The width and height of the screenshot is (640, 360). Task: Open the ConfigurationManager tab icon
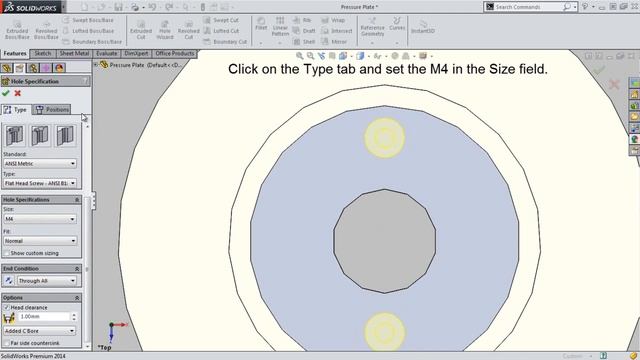pos(33,68)
